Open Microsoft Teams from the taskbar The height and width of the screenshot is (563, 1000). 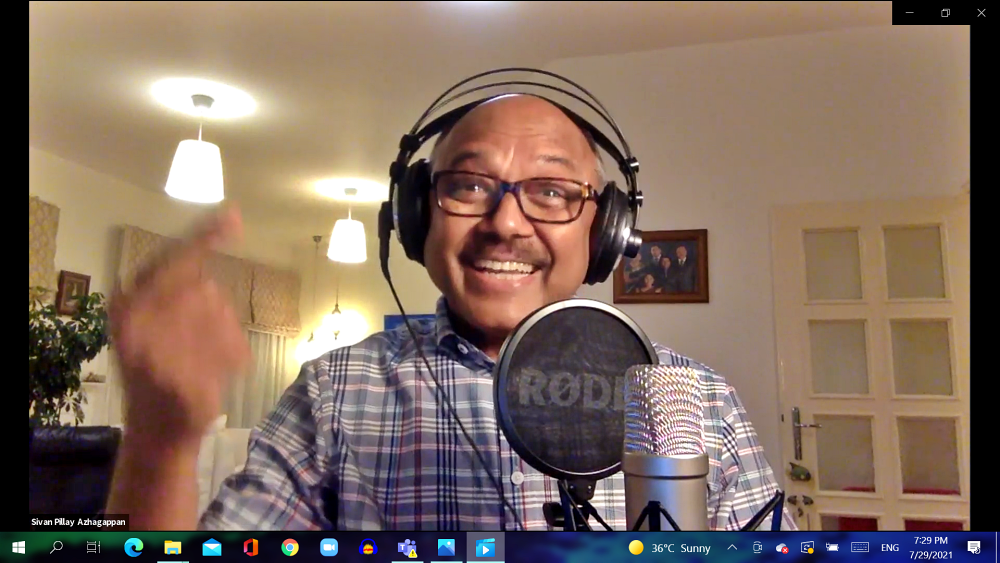[x=407, y=547]
